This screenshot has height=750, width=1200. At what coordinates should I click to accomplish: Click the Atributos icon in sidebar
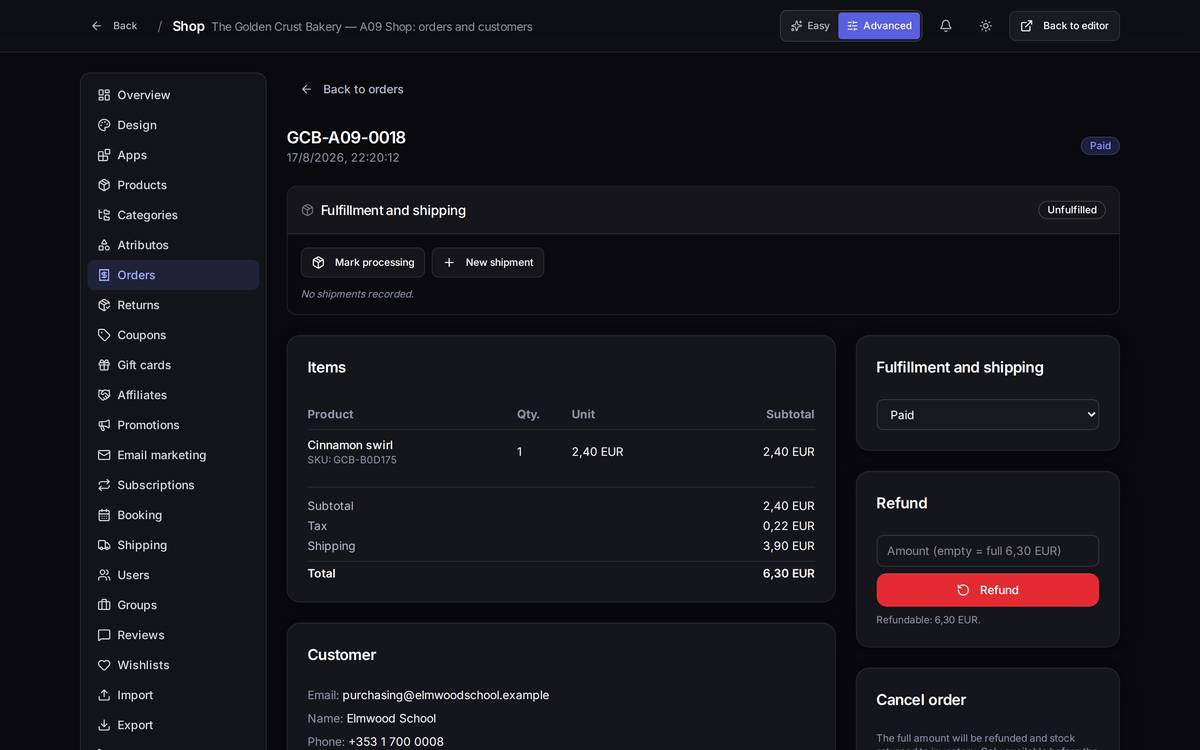[x=104, y=245]
